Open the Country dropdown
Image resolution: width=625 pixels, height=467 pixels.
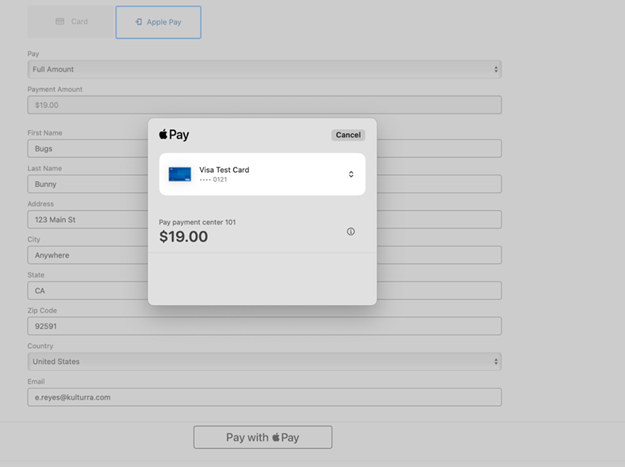tap(264, 361)
